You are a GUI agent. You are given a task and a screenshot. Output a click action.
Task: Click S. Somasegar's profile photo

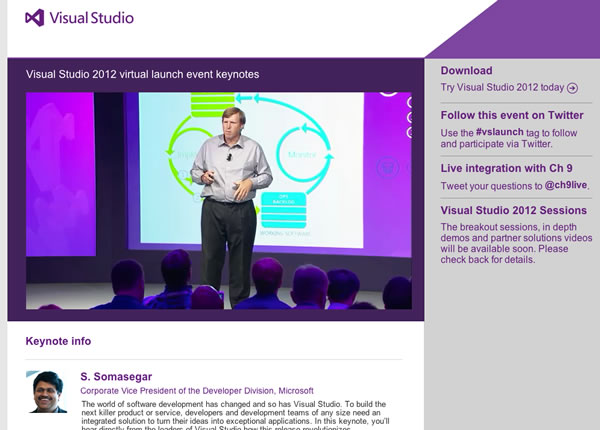(x=47, y=392)
